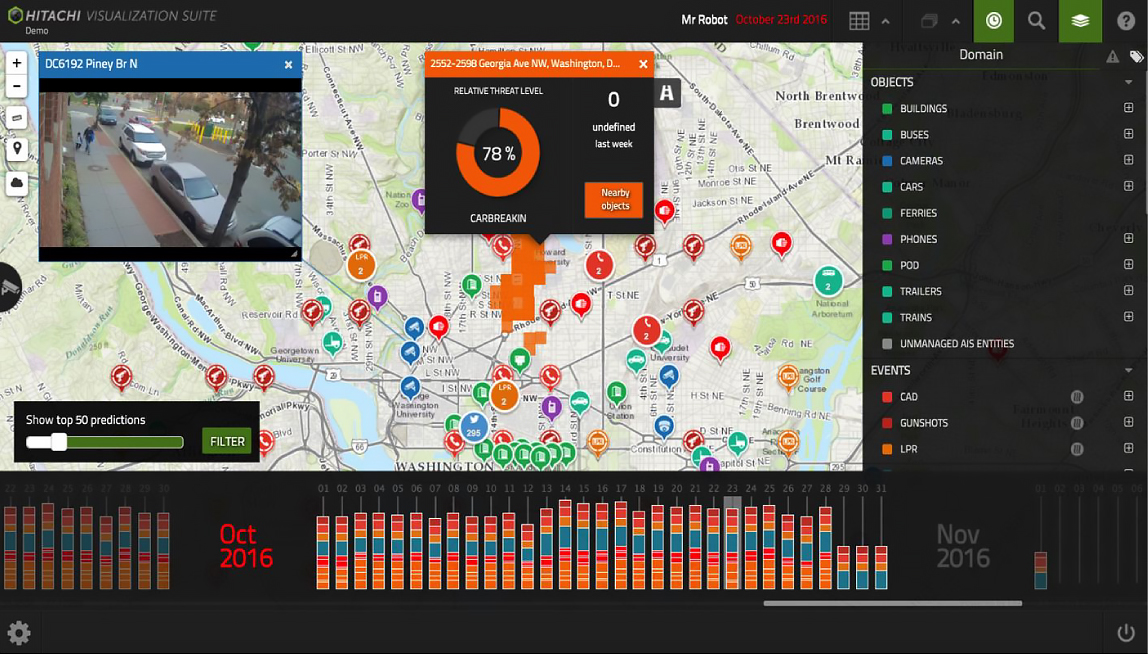Image resolution: width=1148 pixels, height=655 pixels.
Task: Click the cloud weather overlay icon
Action: point(17,182)
